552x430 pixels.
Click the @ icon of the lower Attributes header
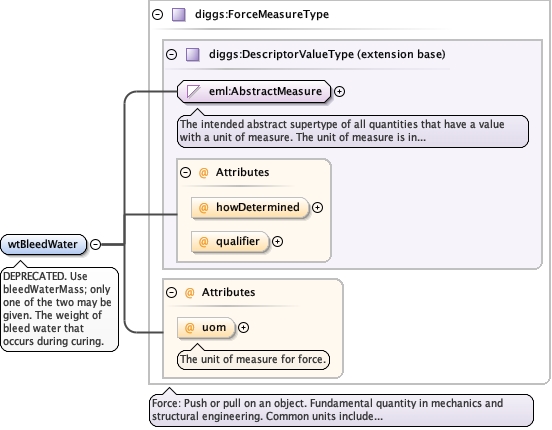189,292
